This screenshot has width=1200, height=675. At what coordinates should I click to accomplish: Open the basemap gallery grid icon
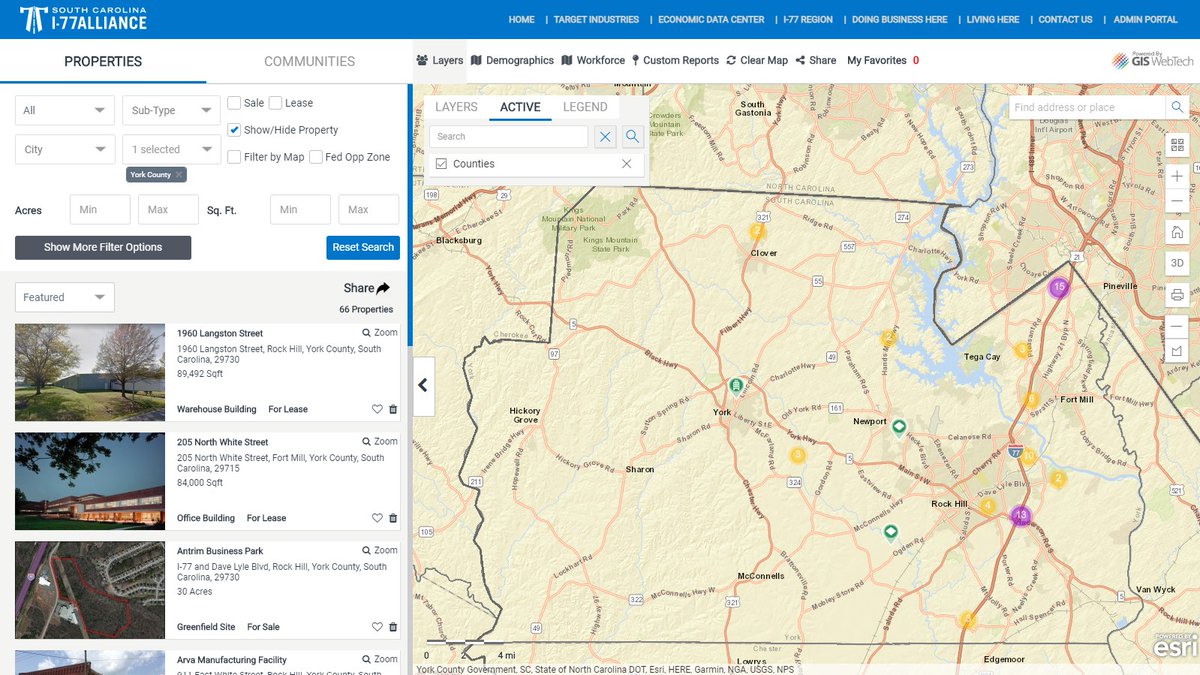pos(1177,145)
